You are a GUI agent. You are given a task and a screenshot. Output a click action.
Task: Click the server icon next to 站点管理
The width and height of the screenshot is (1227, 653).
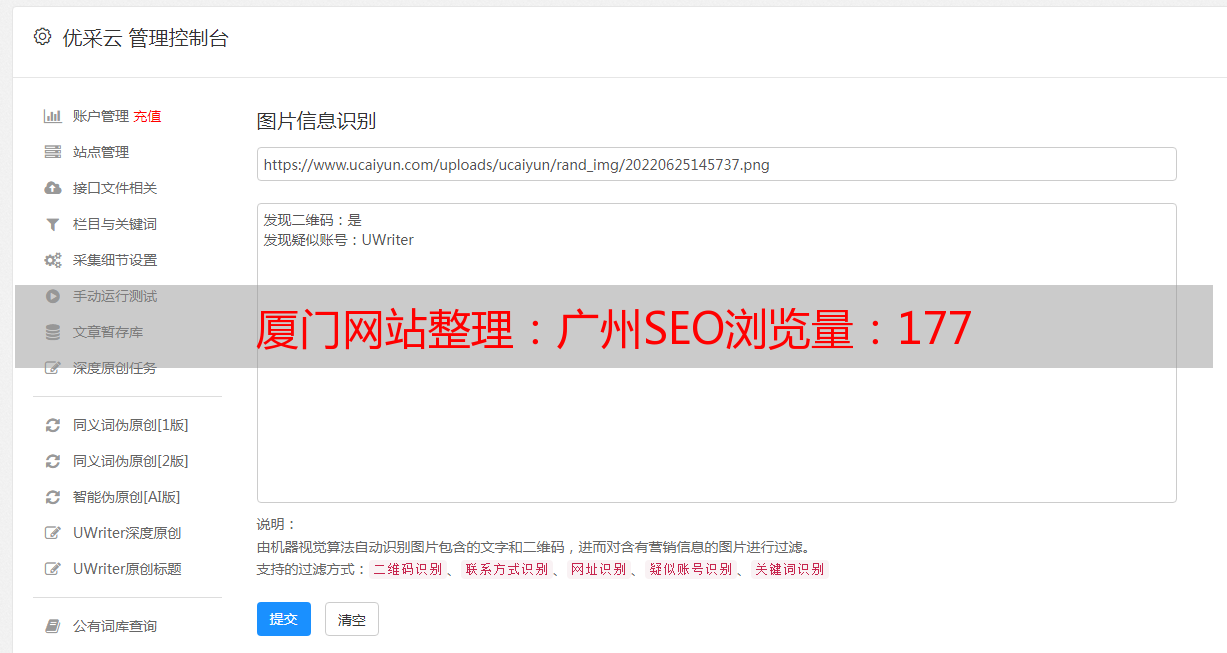[53, 152]
